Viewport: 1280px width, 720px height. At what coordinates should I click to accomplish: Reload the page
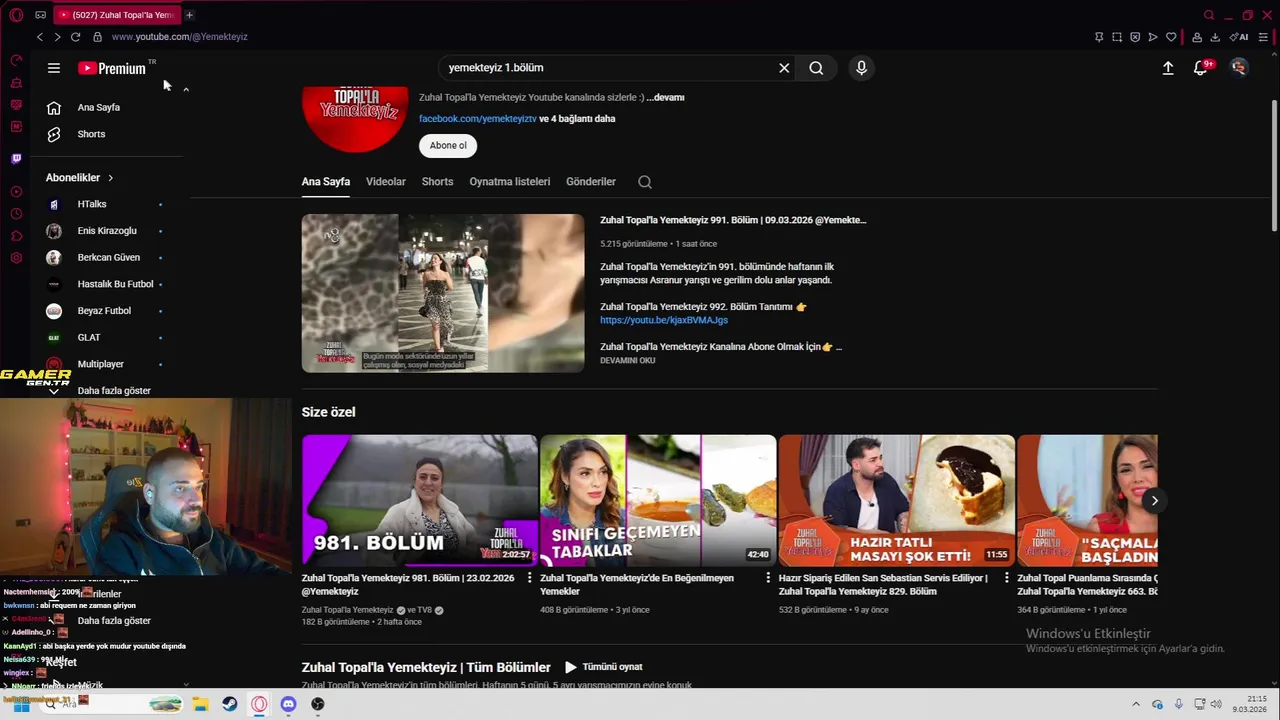(75, 37)
